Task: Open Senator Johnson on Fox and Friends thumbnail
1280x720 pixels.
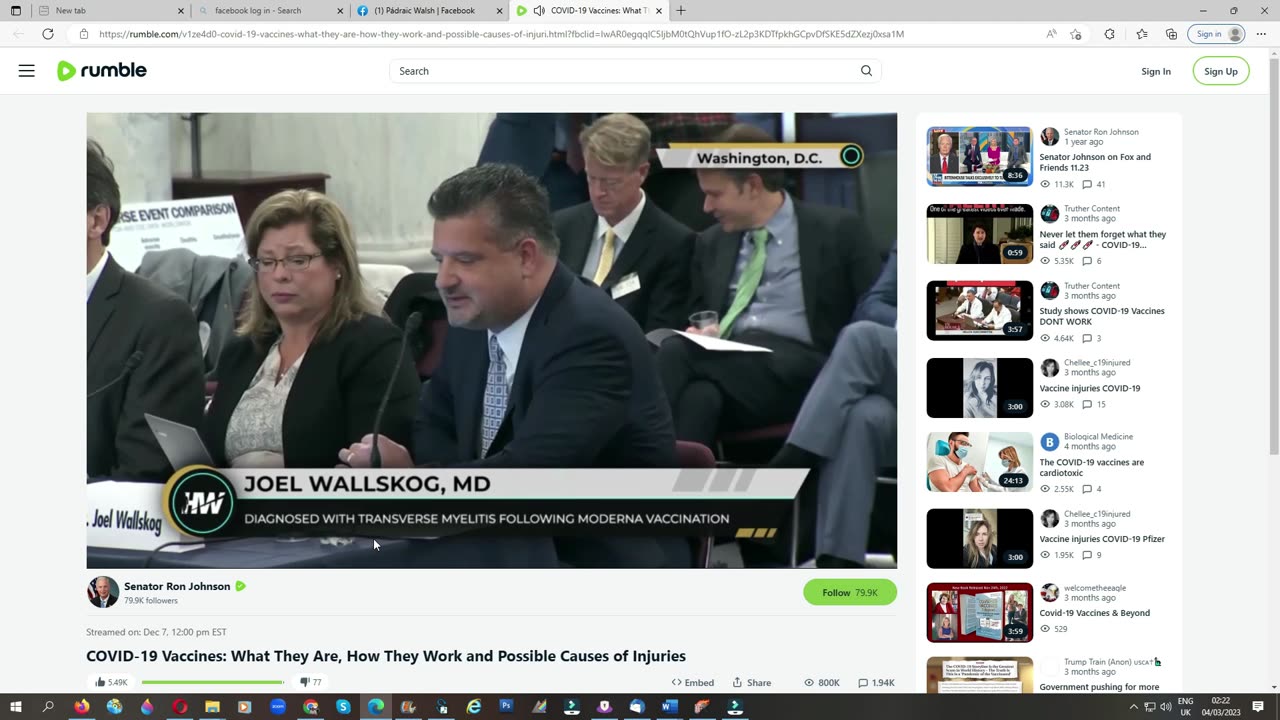Action: point(979,156)
